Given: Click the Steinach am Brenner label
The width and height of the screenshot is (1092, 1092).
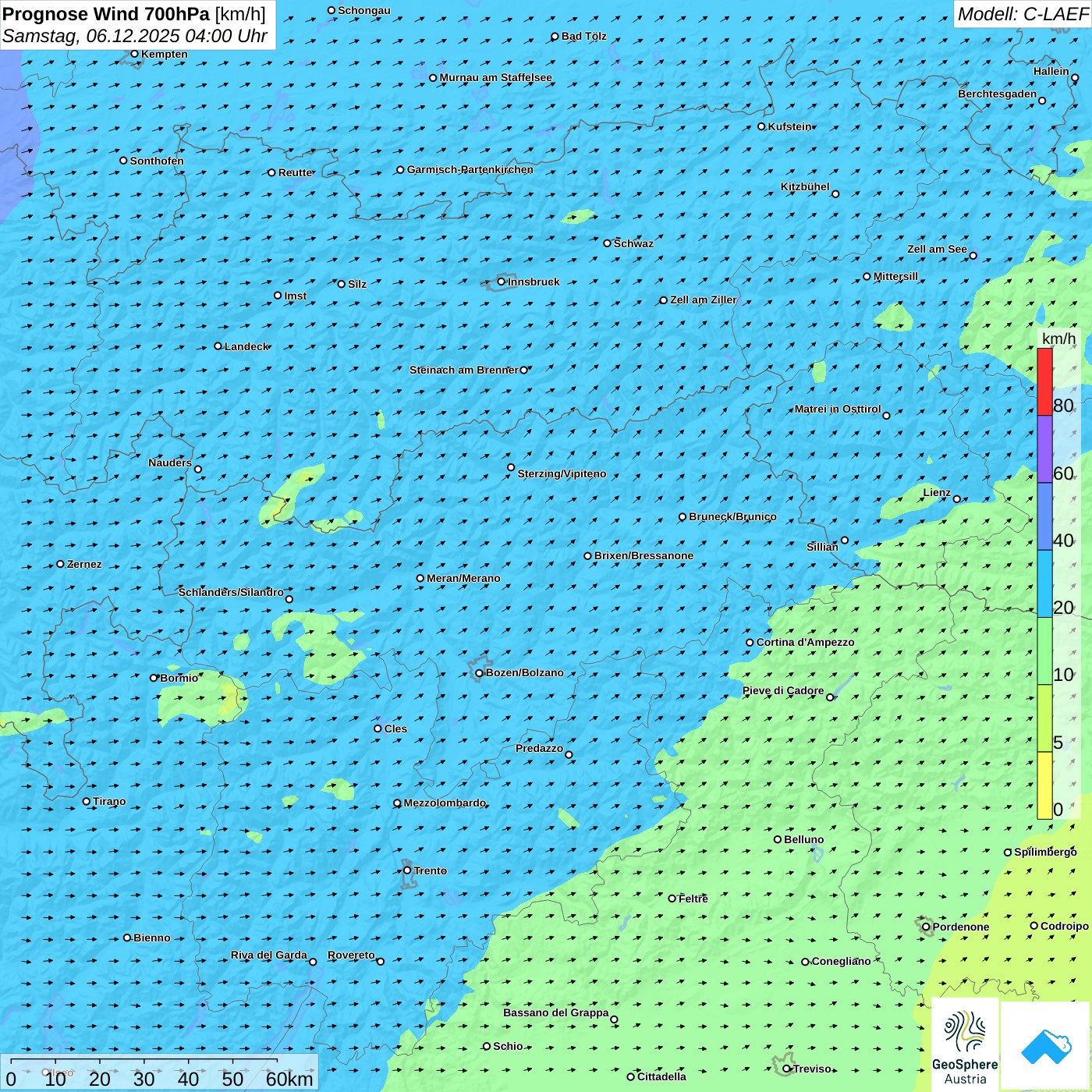Looking at the screenshot, I should tap(463, 370).
